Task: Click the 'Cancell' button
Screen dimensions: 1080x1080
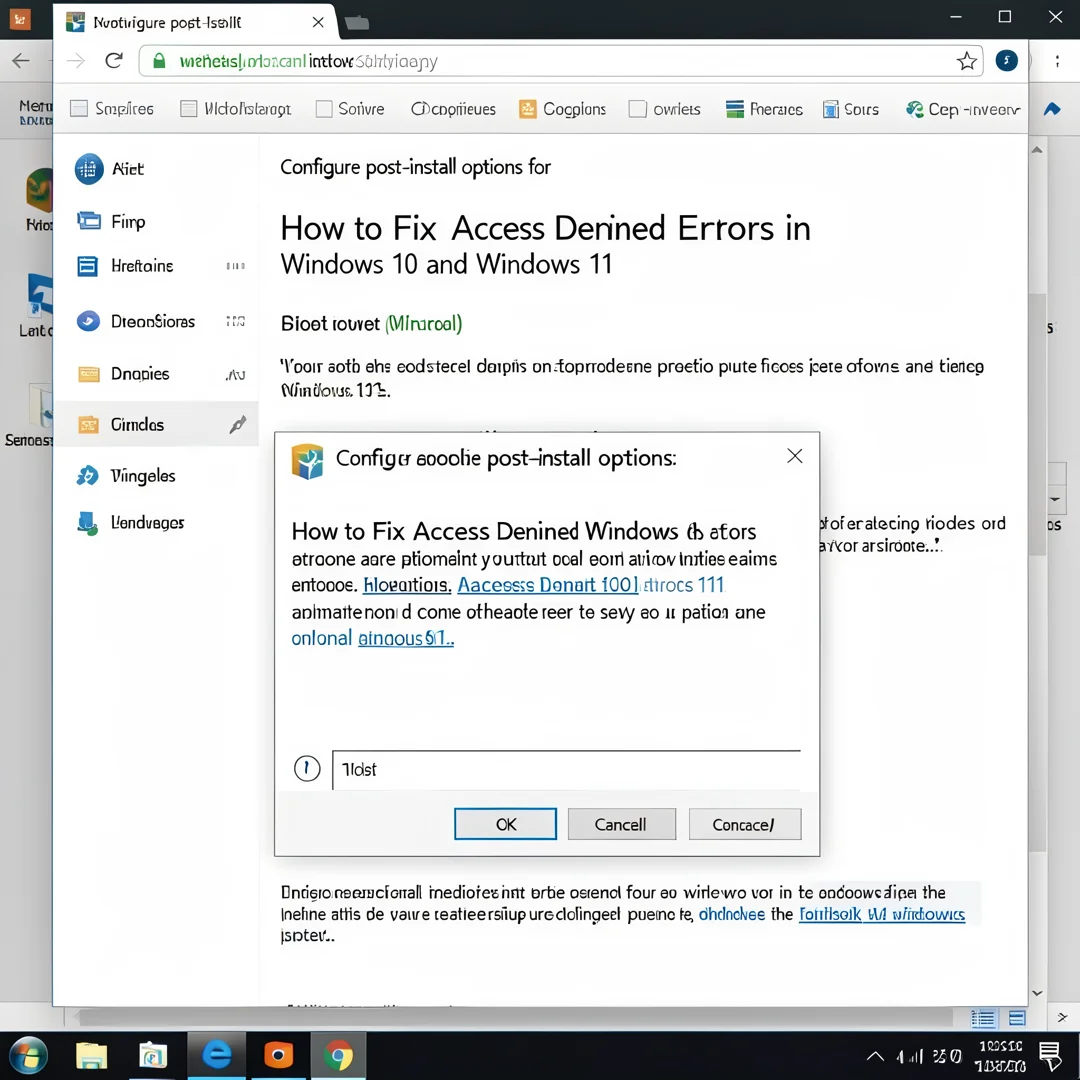Action: [x=621, y=824]
